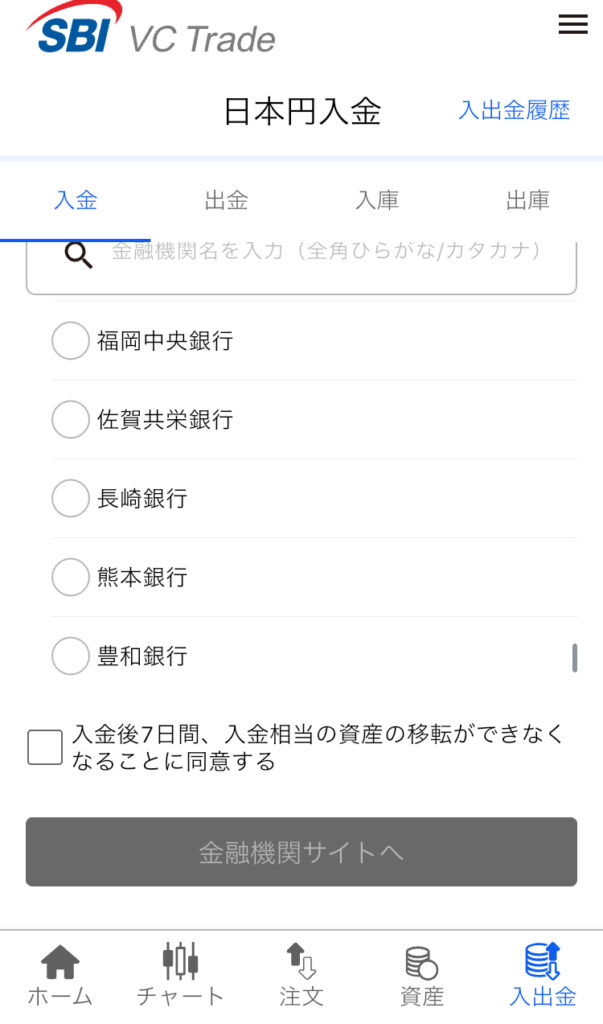Tick the 7-day transfer restriction agreement checkbox
The width and height of the screenshot is (603, 1024).
tap(45, 747)
